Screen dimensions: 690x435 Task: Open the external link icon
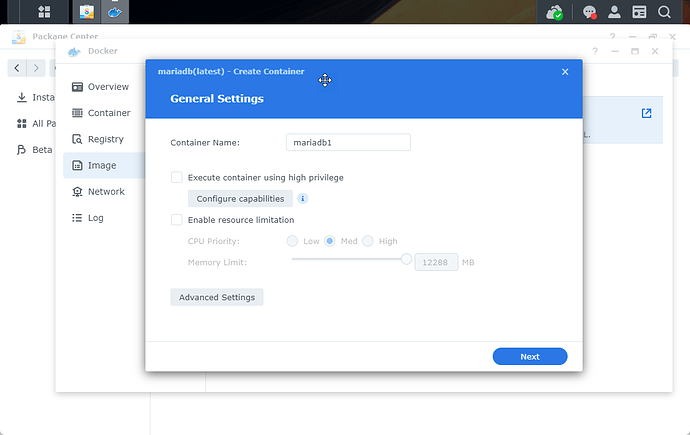(646, 114)
